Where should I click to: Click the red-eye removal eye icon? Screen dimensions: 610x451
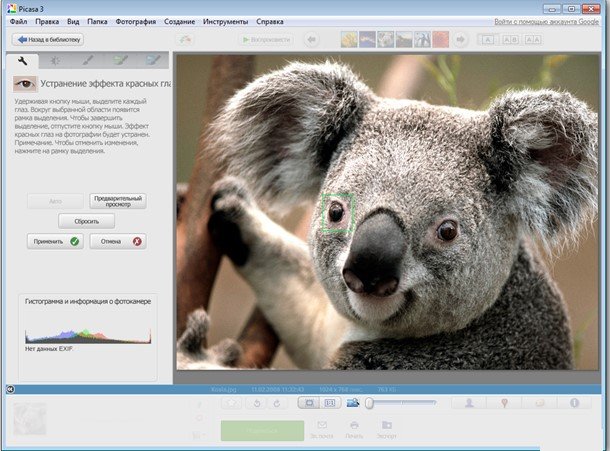pos(25,84)
